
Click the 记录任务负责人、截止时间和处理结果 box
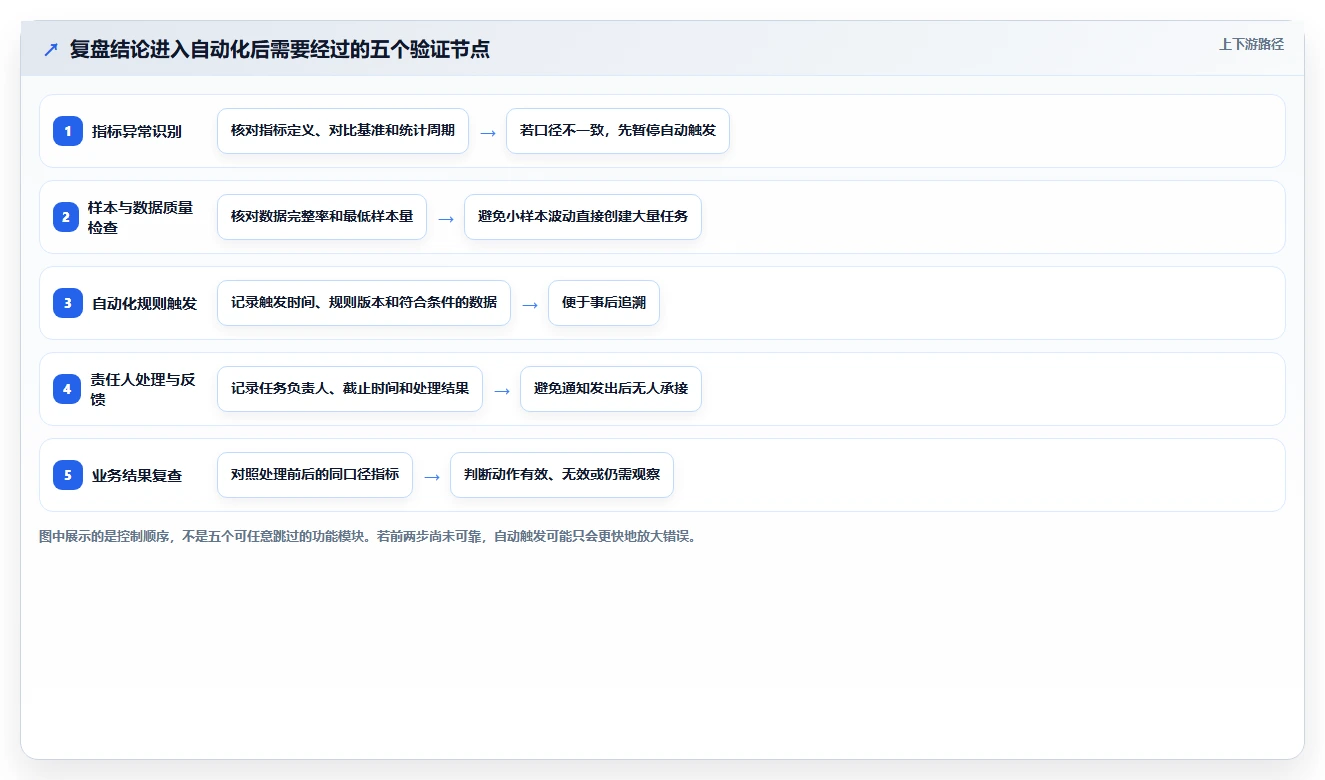(350, 389)
